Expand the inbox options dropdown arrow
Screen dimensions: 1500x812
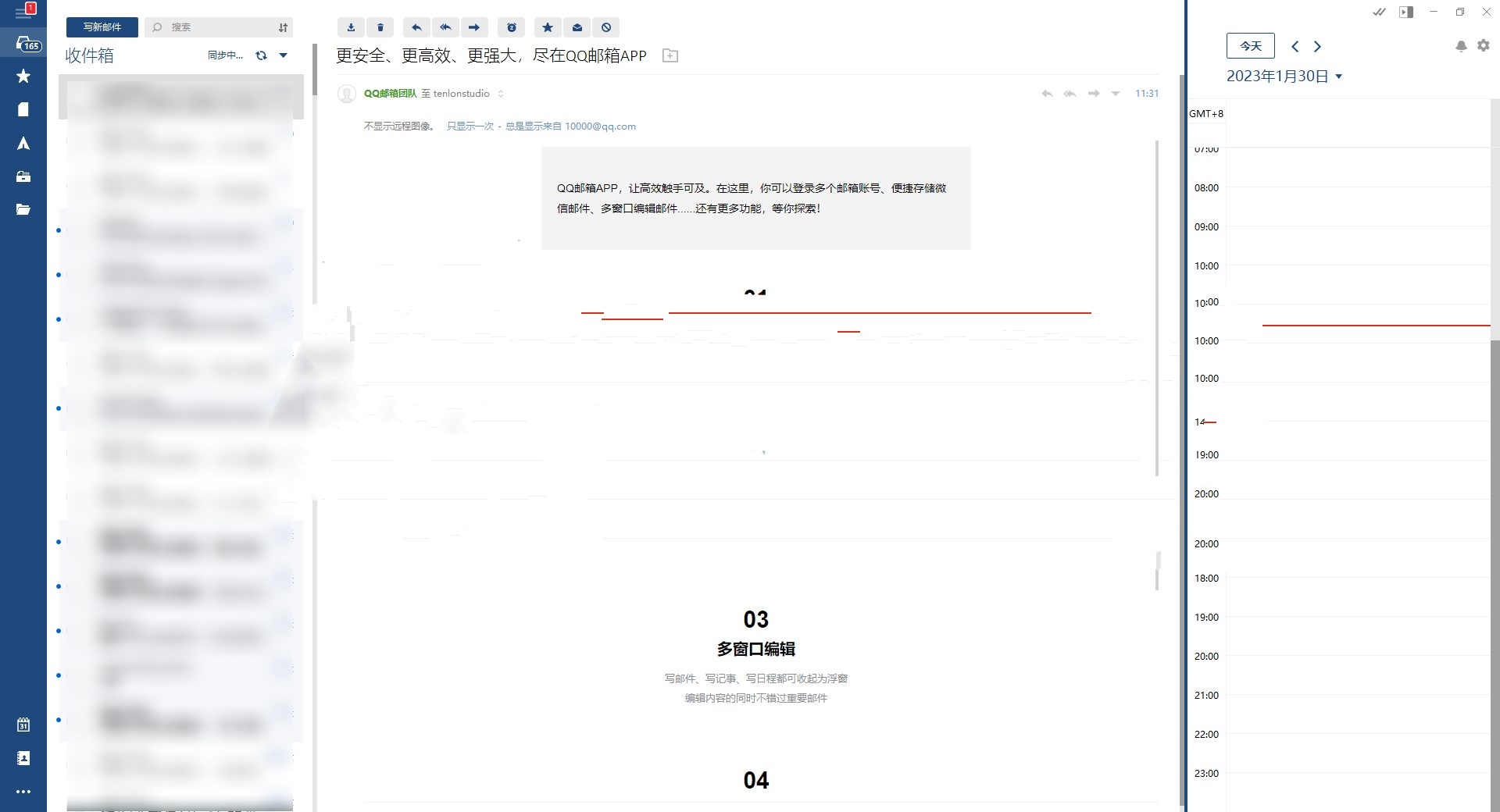point(284,55)
